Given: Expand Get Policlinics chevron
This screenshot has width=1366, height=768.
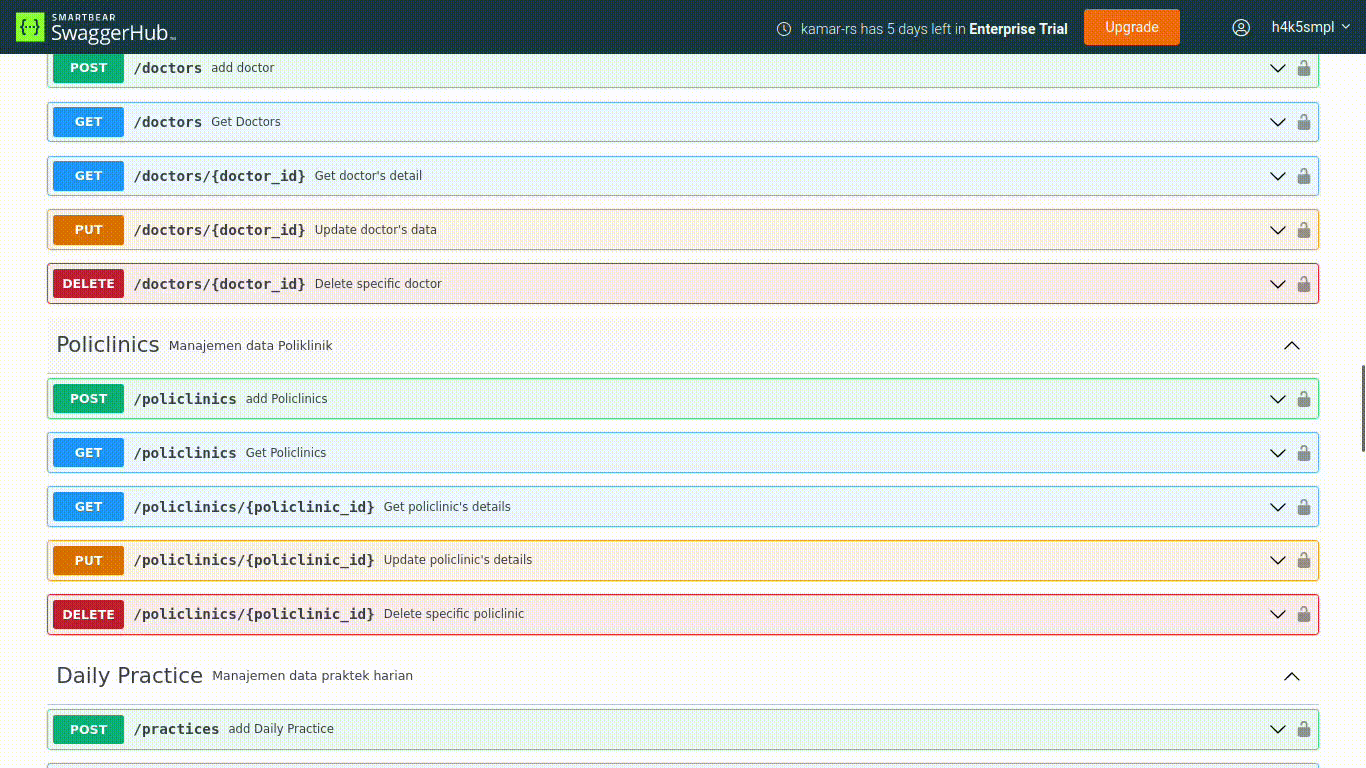Looking at the screenshot, I should coord(1277,453).
